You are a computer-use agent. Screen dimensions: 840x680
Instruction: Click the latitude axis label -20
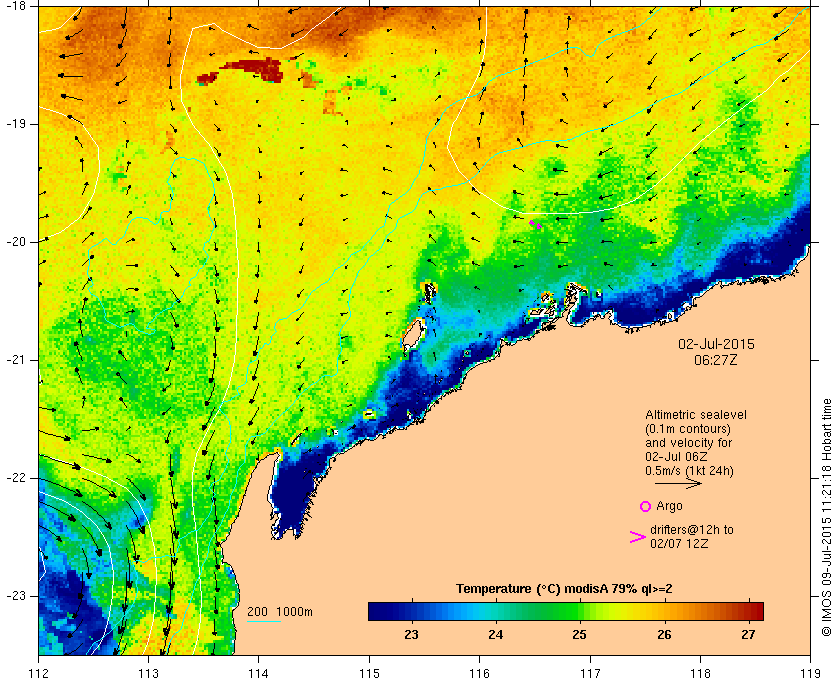click(x=15, y=242)
